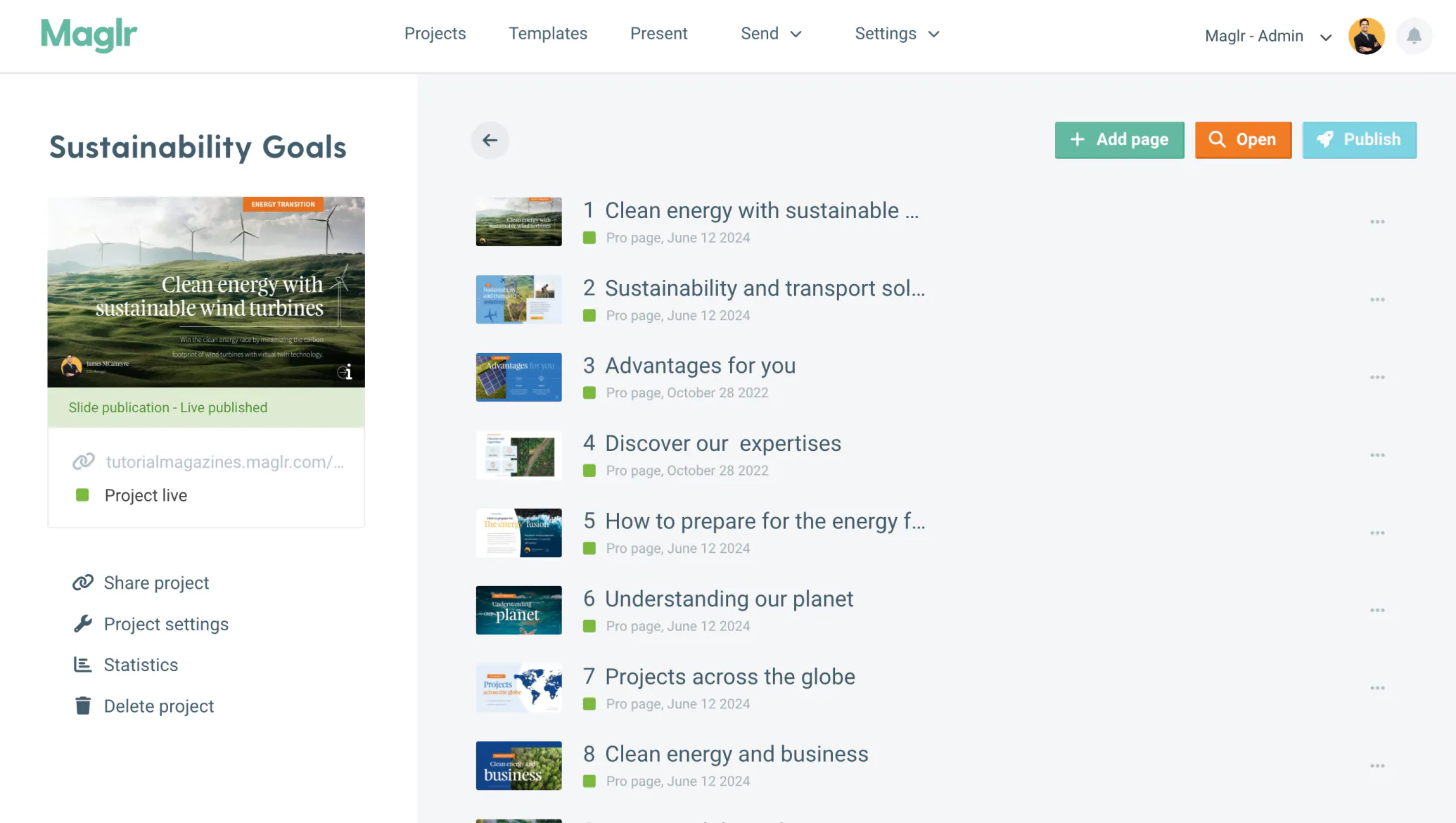Select page title 'Clean energy with sustainable ...'
Image resolution: width=1456 pixels, height=823 pixels.
tap(762, 210)
